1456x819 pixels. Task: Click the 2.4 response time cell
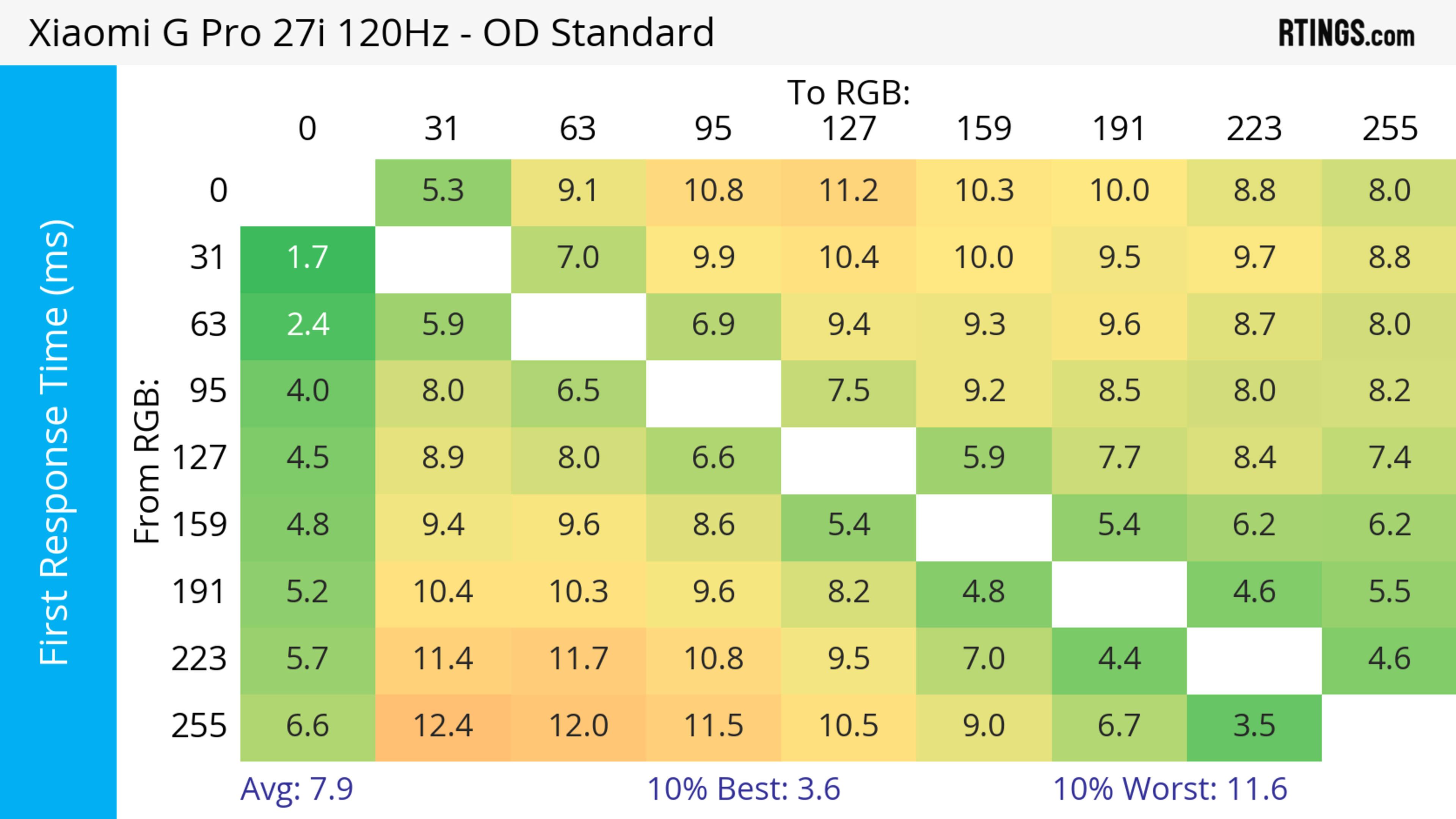(x=308, y=325)
